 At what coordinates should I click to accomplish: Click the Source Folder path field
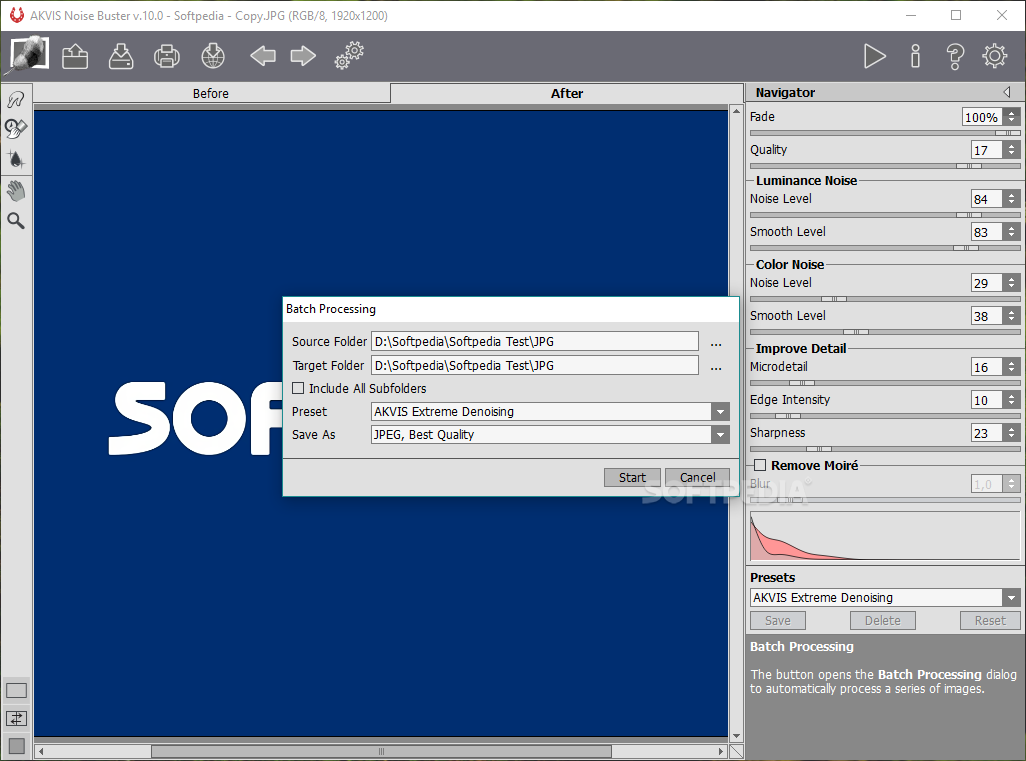point(535,342)
